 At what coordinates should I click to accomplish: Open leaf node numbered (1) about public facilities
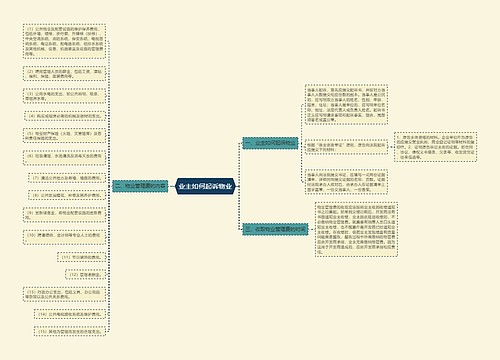(64, 41)
